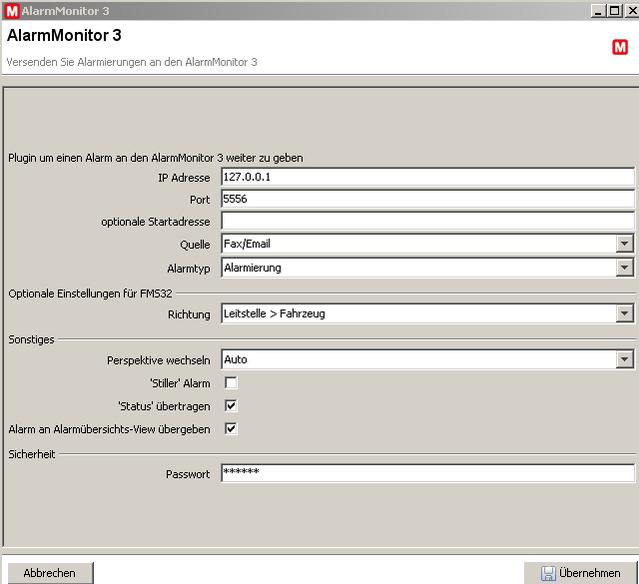Enable the 'Stiller' Alarm checkbox
Viewport: 639px width, 584px height.
coord(231,383)
